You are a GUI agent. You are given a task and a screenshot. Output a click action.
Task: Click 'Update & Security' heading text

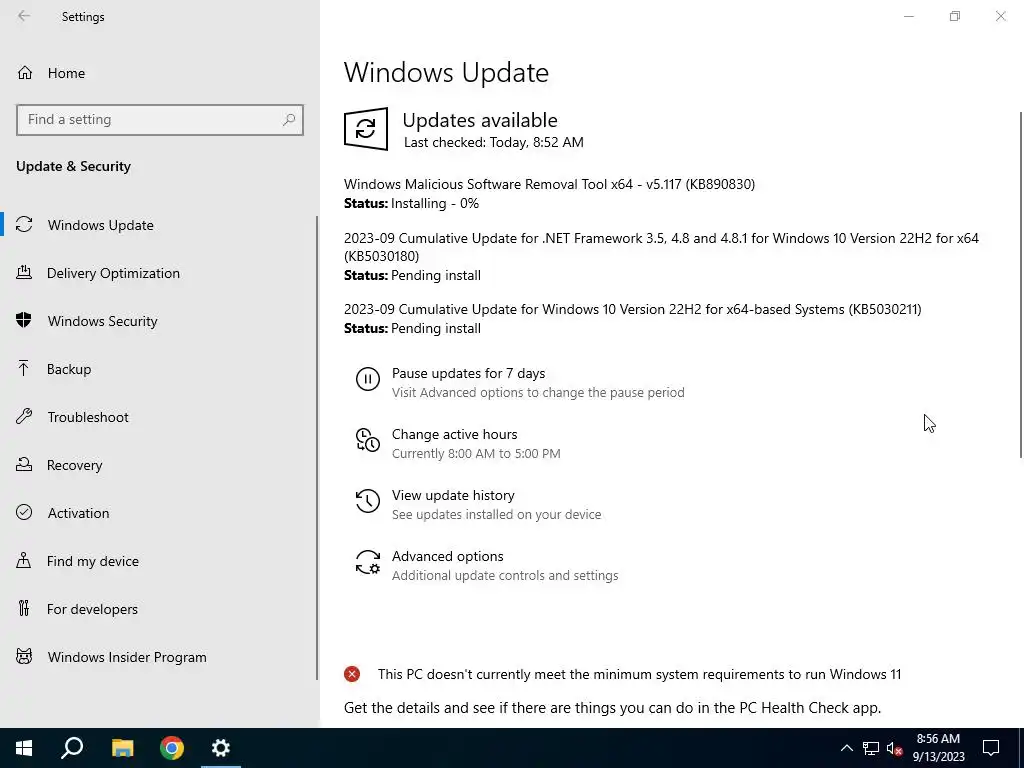73,167
